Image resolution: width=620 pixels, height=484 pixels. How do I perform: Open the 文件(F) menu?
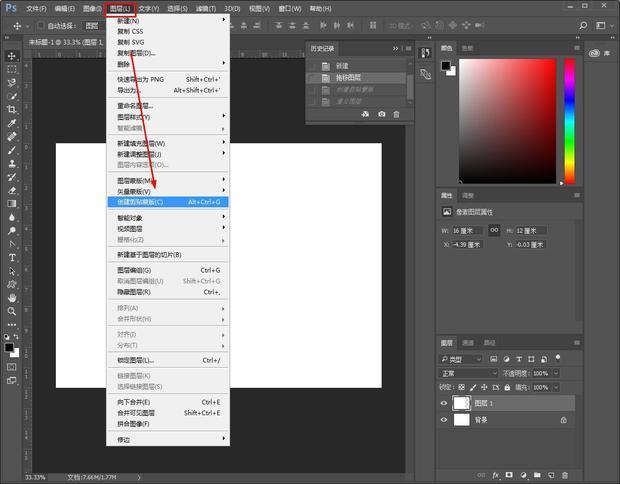click(36, 9)
